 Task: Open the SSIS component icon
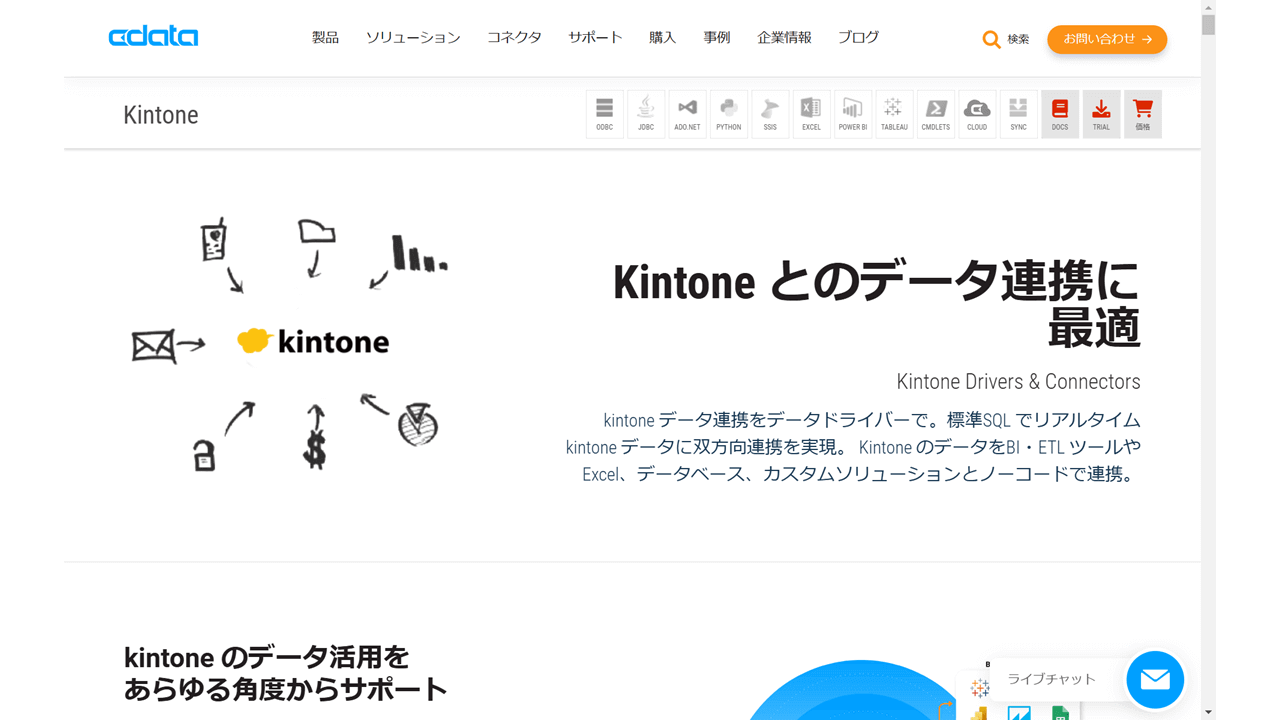pos(770,114)
